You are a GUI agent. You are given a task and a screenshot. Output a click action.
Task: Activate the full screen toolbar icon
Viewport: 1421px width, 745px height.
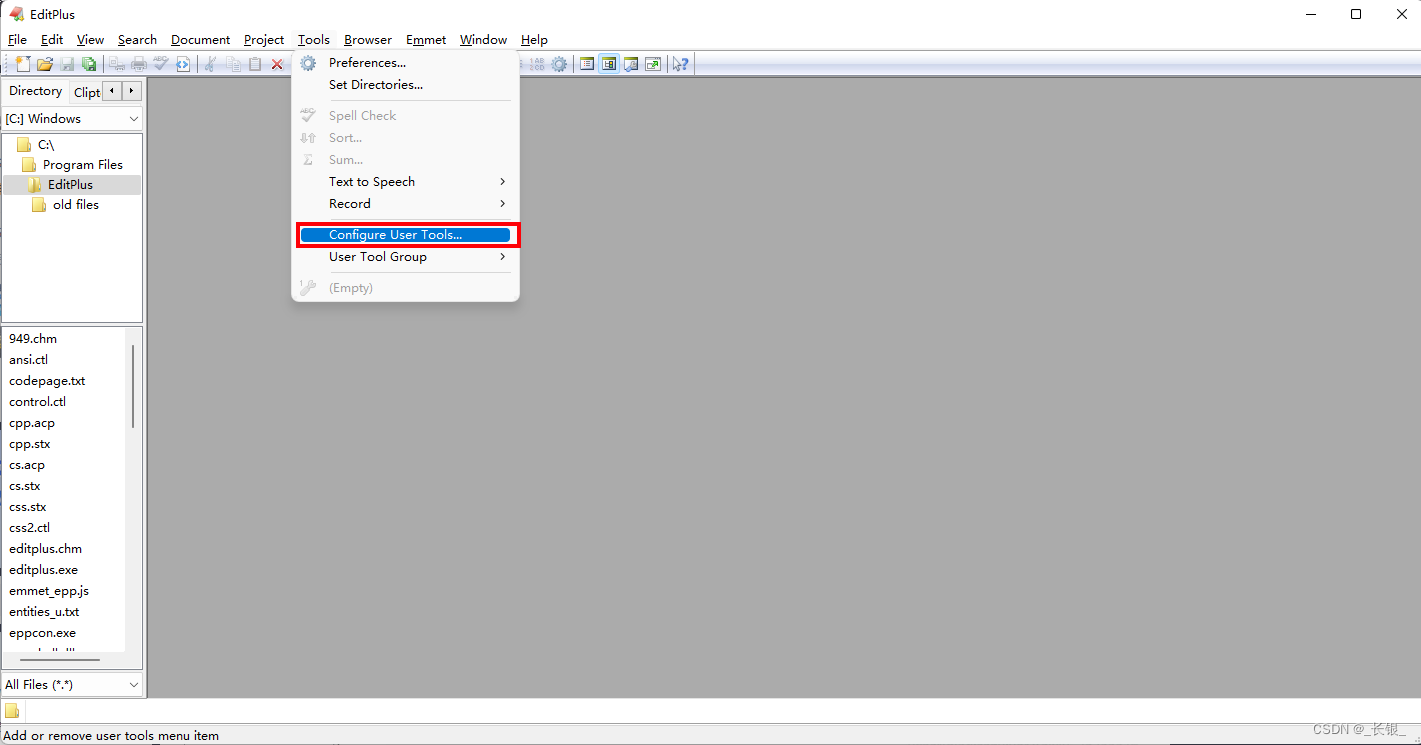click(652, 63)
